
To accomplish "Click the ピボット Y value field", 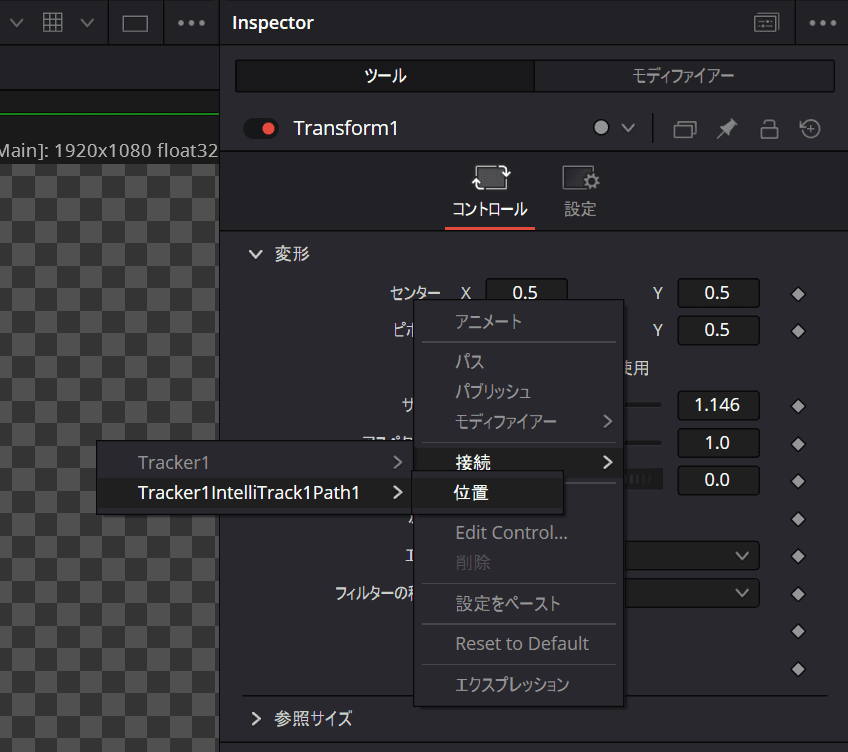I will click(718, 330).
